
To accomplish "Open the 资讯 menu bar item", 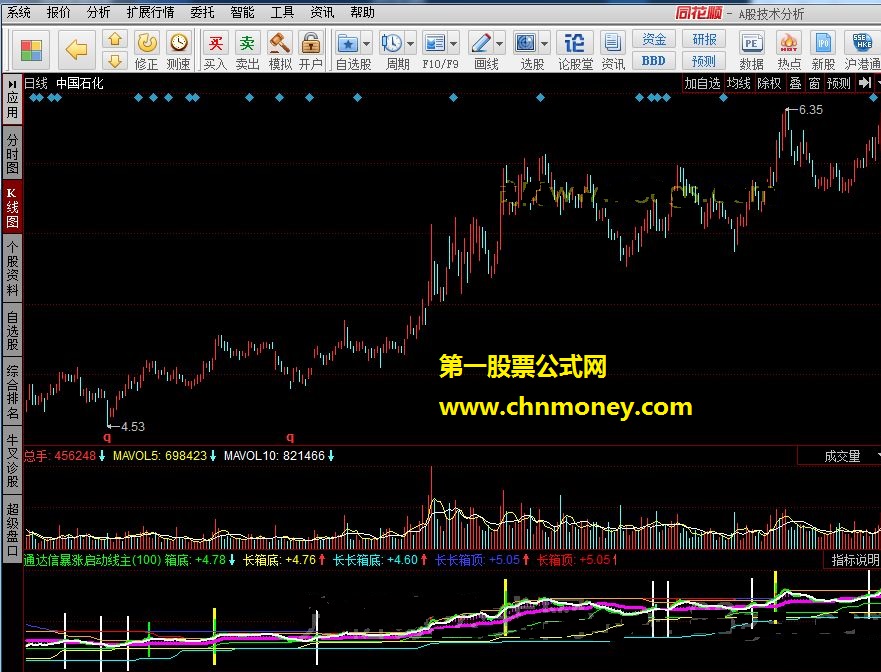I will tap(322, 12).
